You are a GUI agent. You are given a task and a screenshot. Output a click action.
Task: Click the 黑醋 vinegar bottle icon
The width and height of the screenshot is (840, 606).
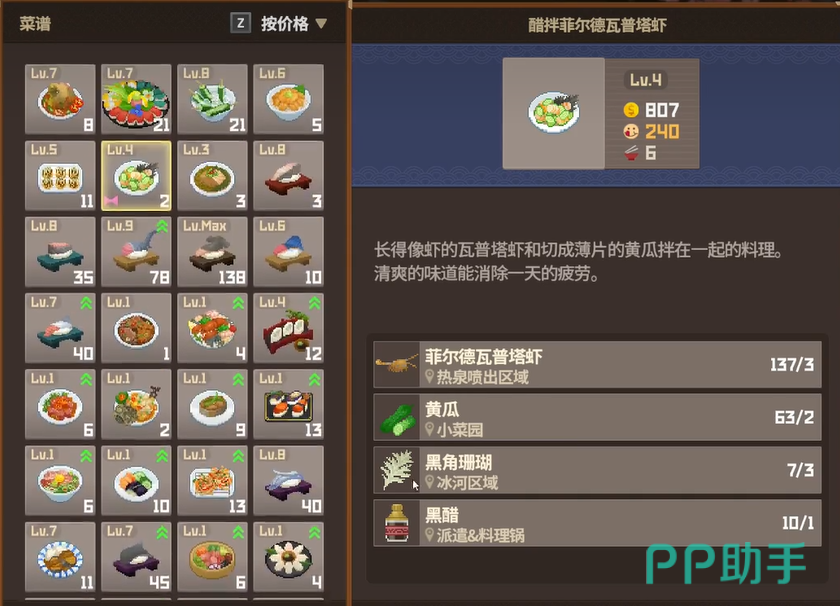(396, 523)
